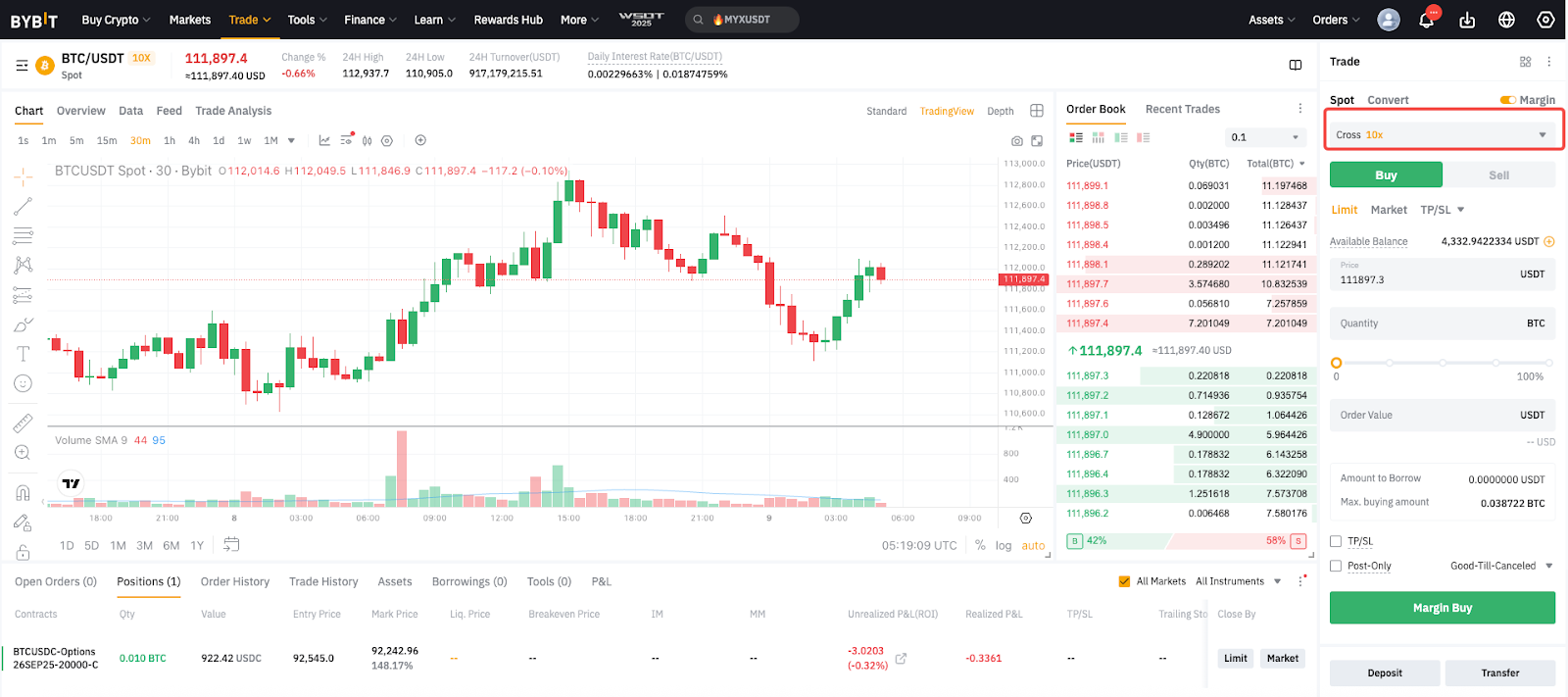Click the Margin Buy button
The image size is (1568, 697).
[x=1442, y=608]
